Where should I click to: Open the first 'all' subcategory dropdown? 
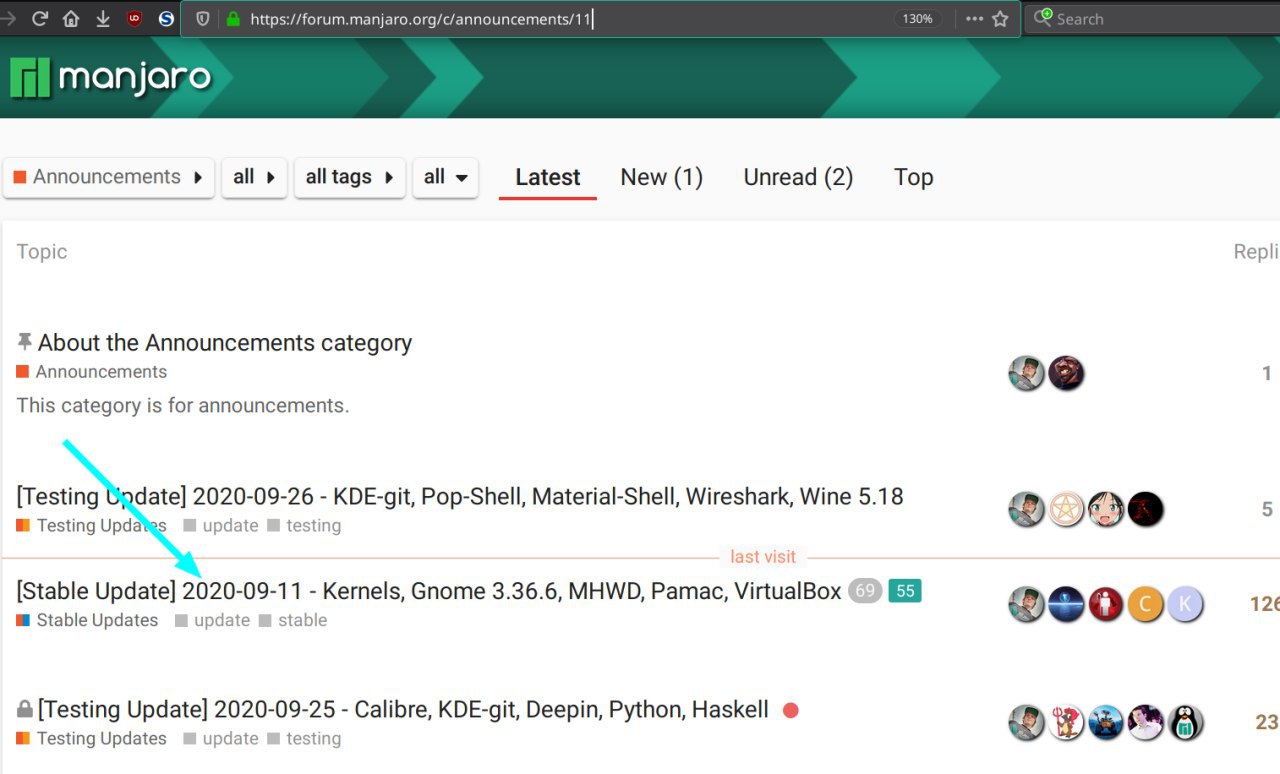click(254, 177)
